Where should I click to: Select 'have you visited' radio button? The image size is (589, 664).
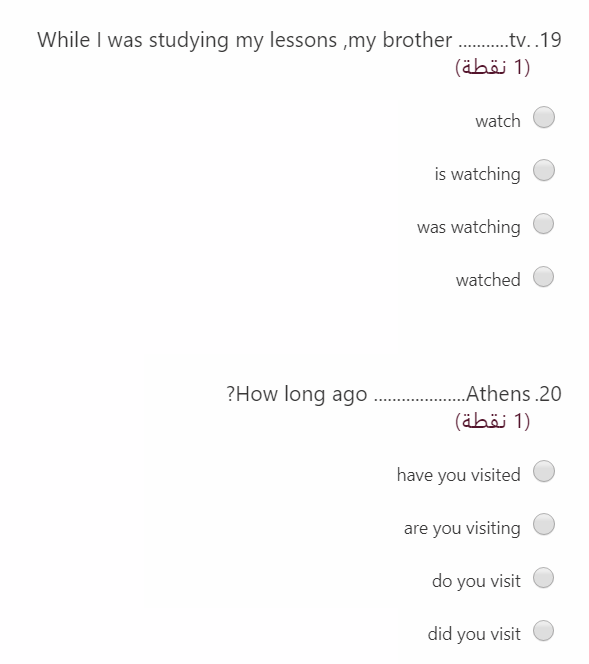[x=544, y=471]
